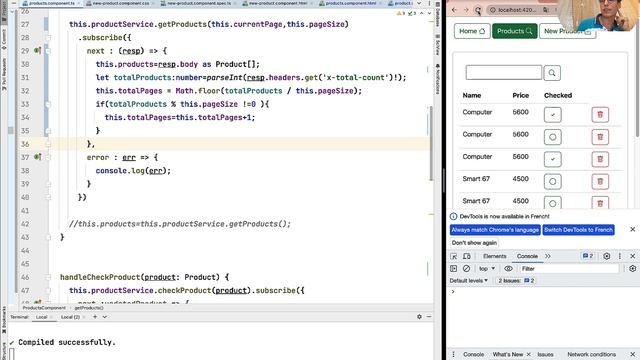The height and width of the screenshot is (360, 640).
Task: Add a new terminal session tab
Action: click(95, 317)
